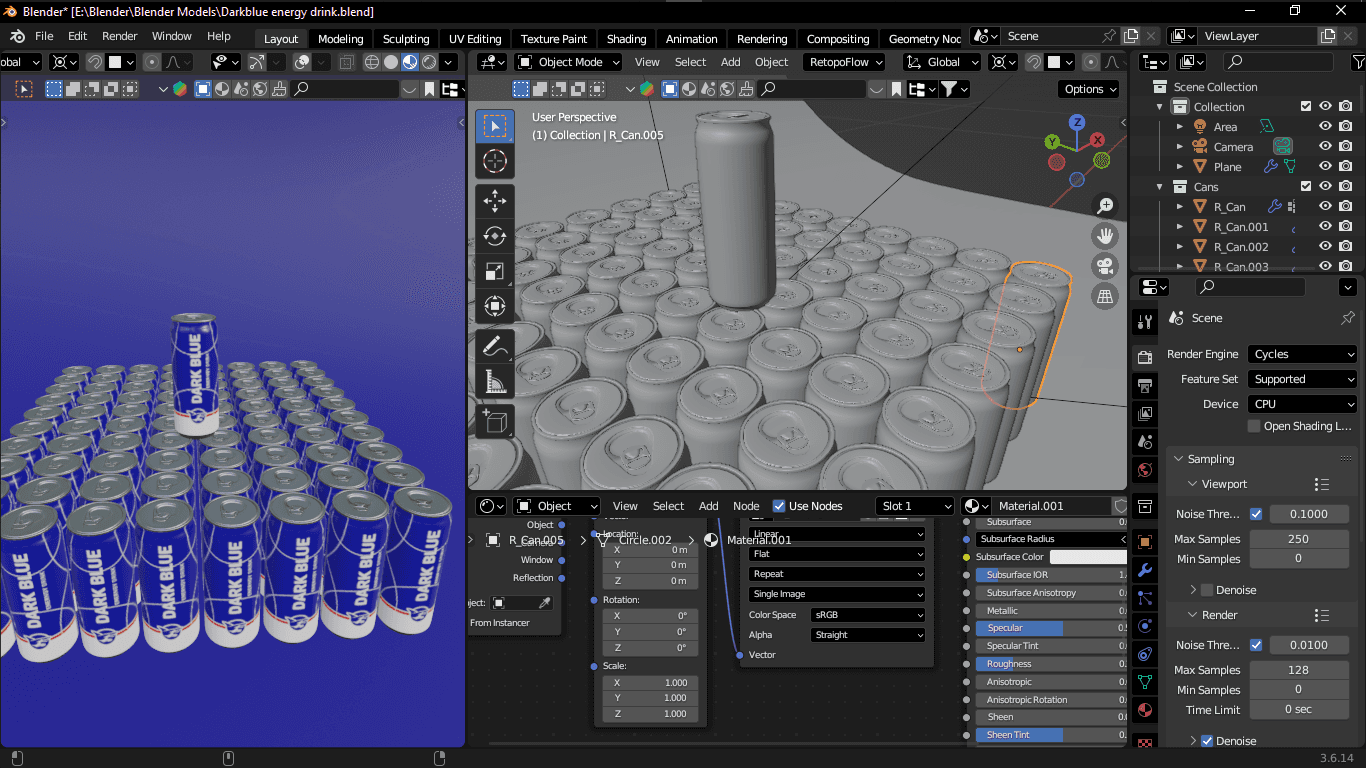Click the Render Max Samples field 128

(1298, 670)
